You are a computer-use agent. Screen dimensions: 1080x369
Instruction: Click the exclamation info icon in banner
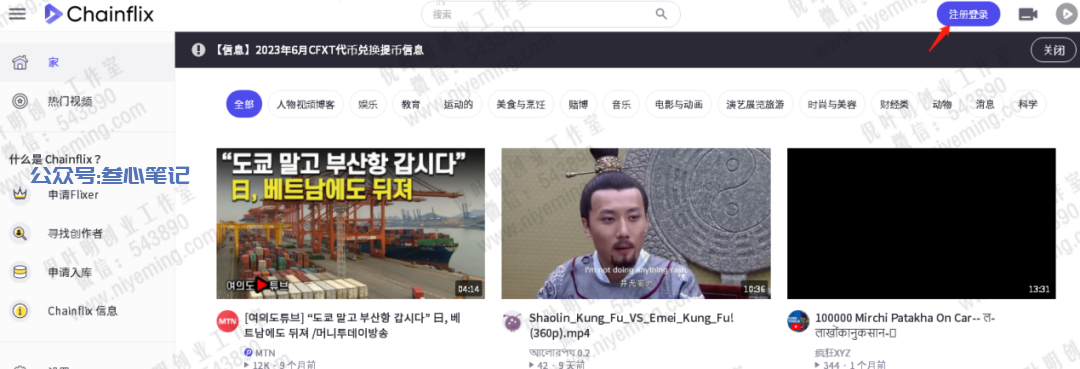pos(198,50)
